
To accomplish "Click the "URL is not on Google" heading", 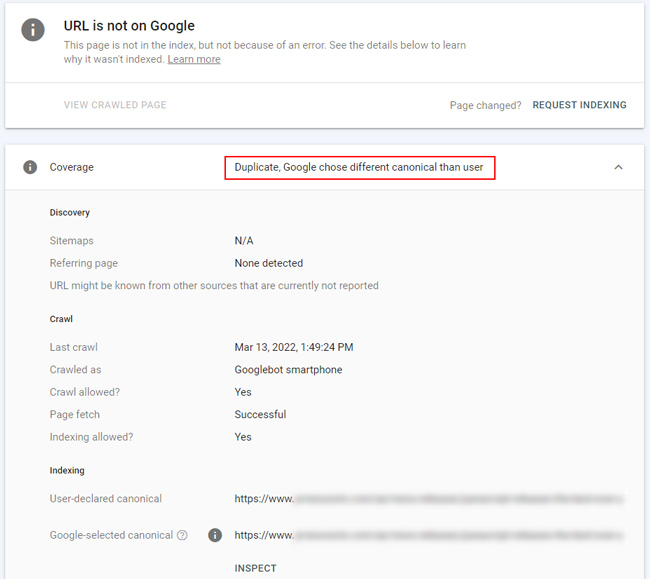I will click(x=129, y=26).
